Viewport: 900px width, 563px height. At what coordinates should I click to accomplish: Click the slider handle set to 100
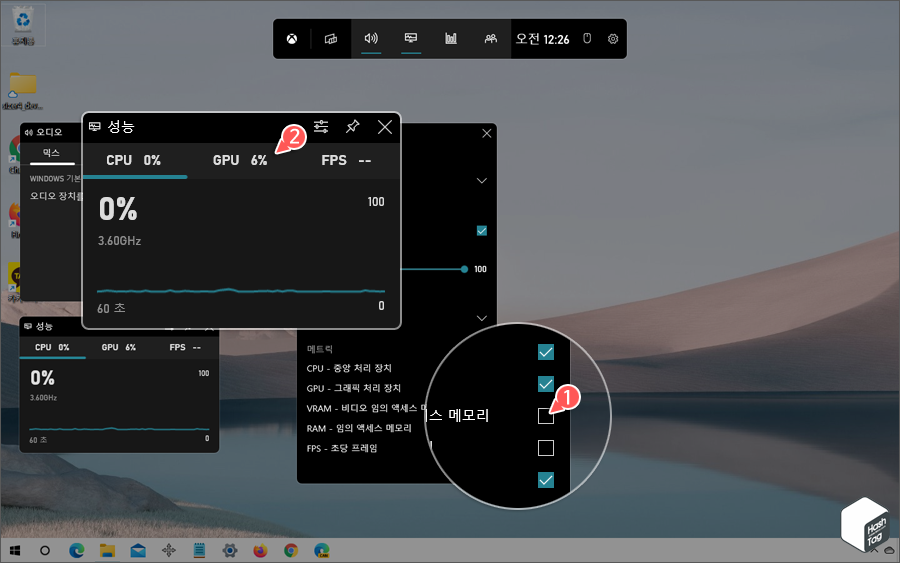464,269
